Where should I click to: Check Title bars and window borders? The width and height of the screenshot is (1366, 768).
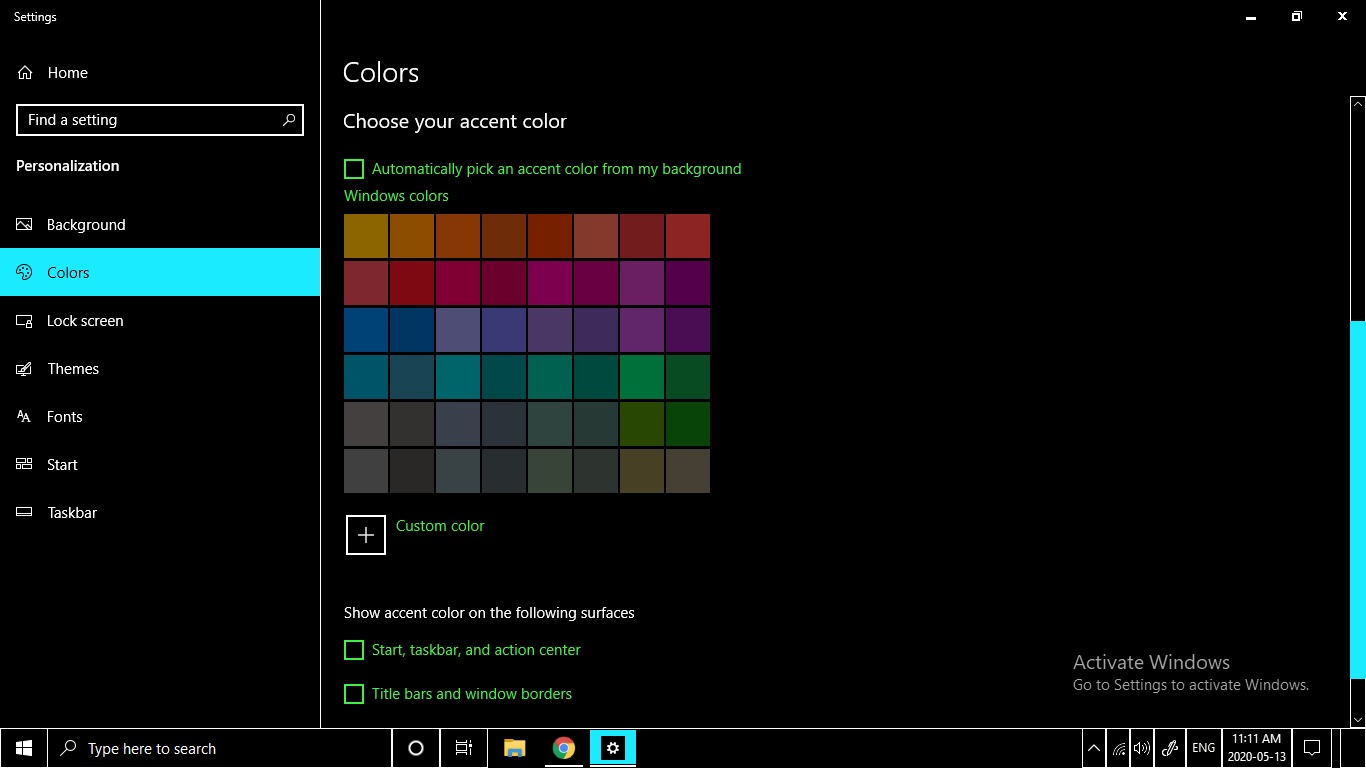click(x=354, y=694)
